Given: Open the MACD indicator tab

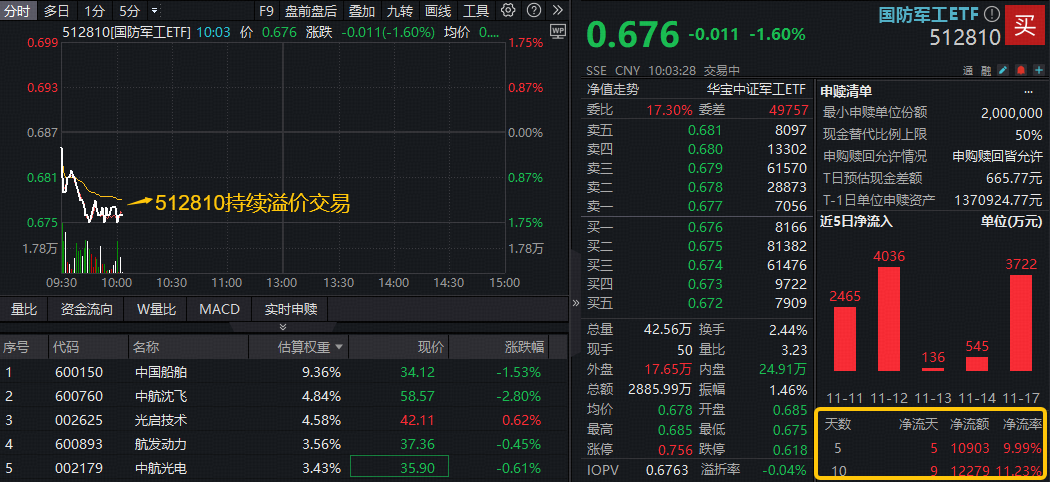Looking at the screenshot, I should tap(219, 309).
